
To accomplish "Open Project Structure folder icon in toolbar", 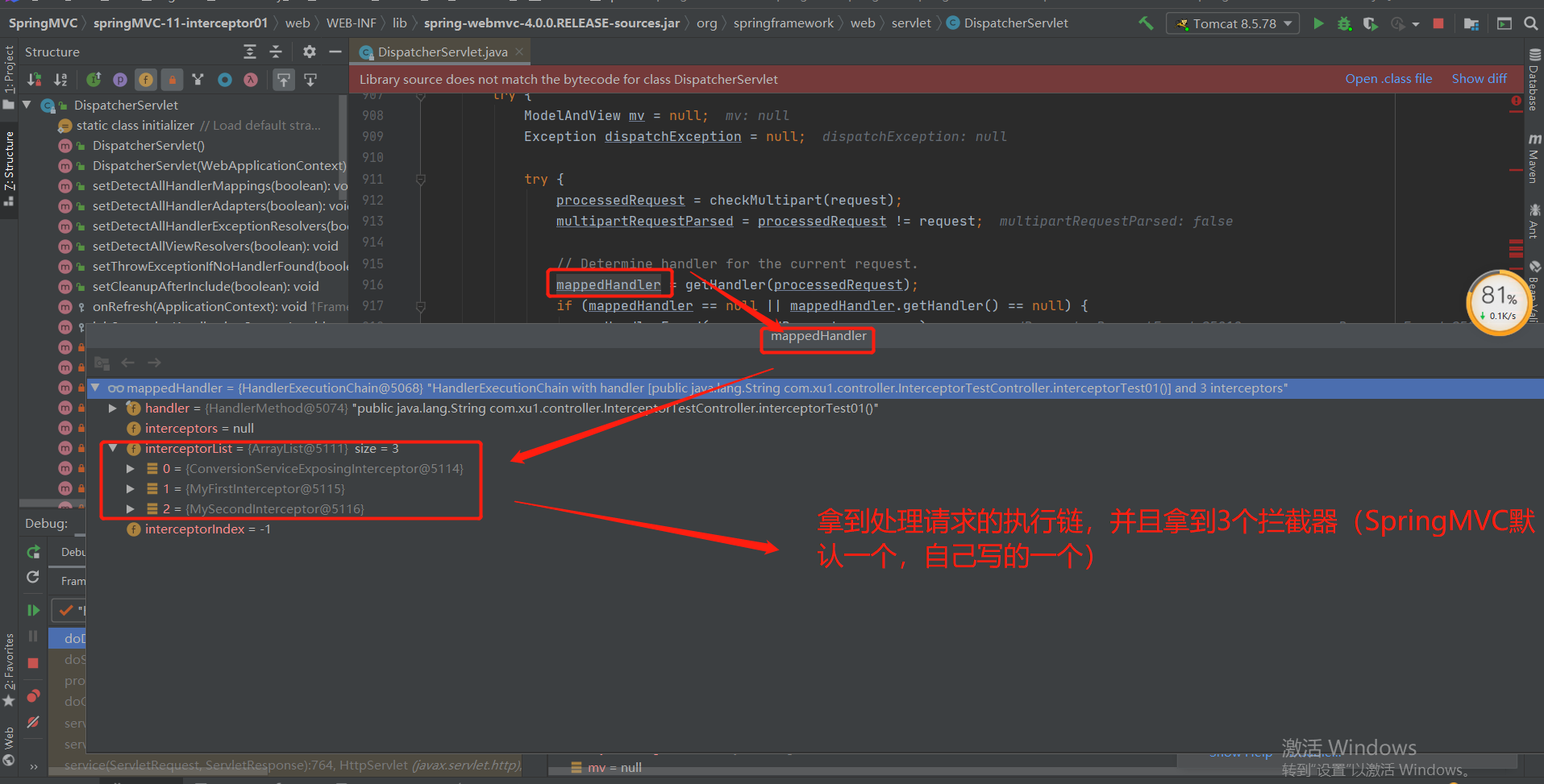I will pos(1471,23).
